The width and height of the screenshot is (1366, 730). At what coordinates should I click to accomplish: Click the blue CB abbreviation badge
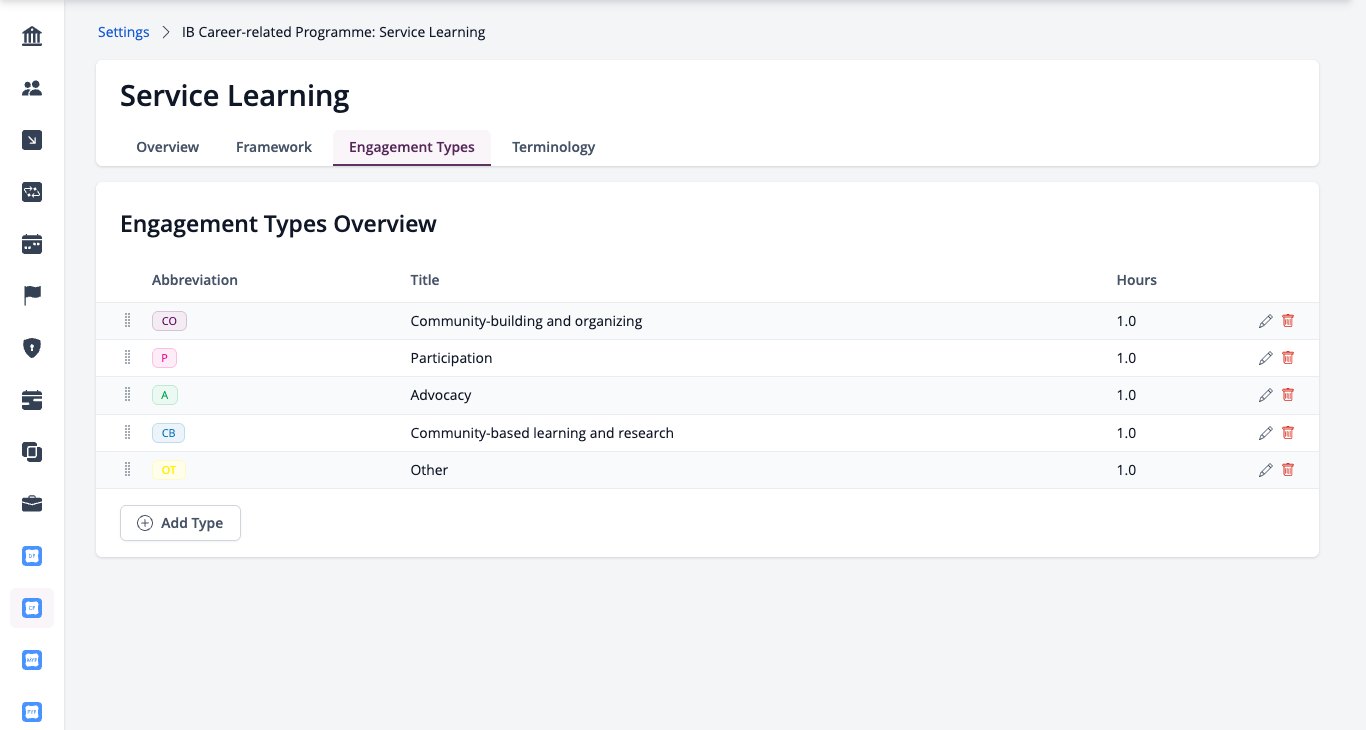169,433
